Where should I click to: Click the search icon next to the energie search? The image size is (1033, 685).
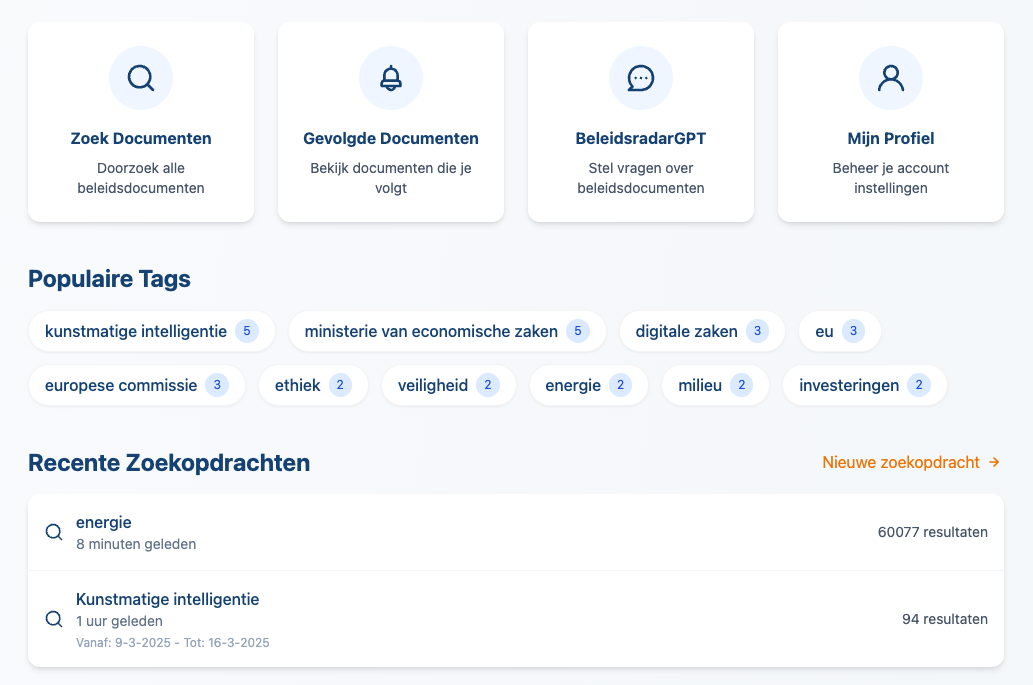53,532
